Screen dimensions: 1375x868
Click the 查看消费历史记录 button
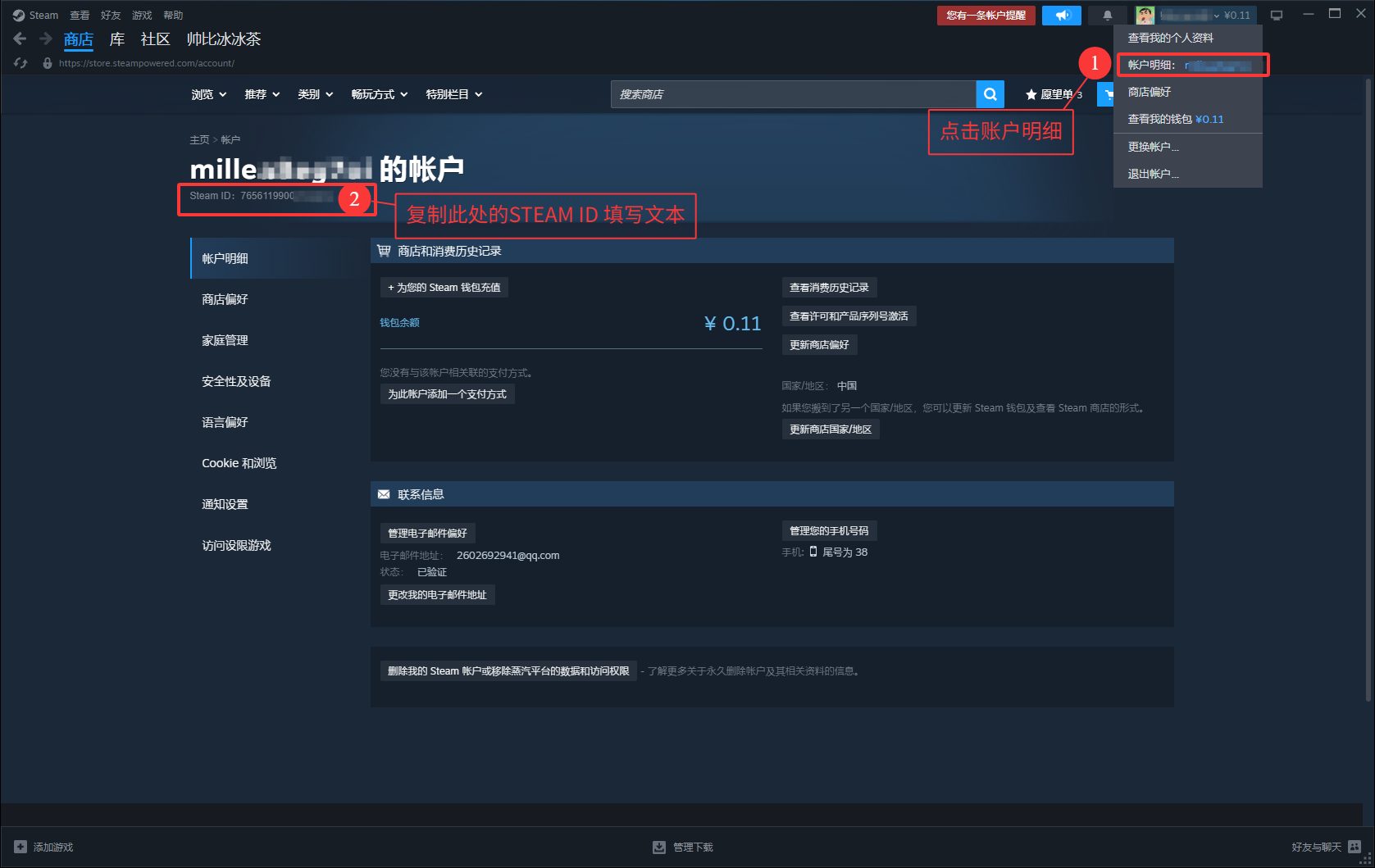coord(829,288)
